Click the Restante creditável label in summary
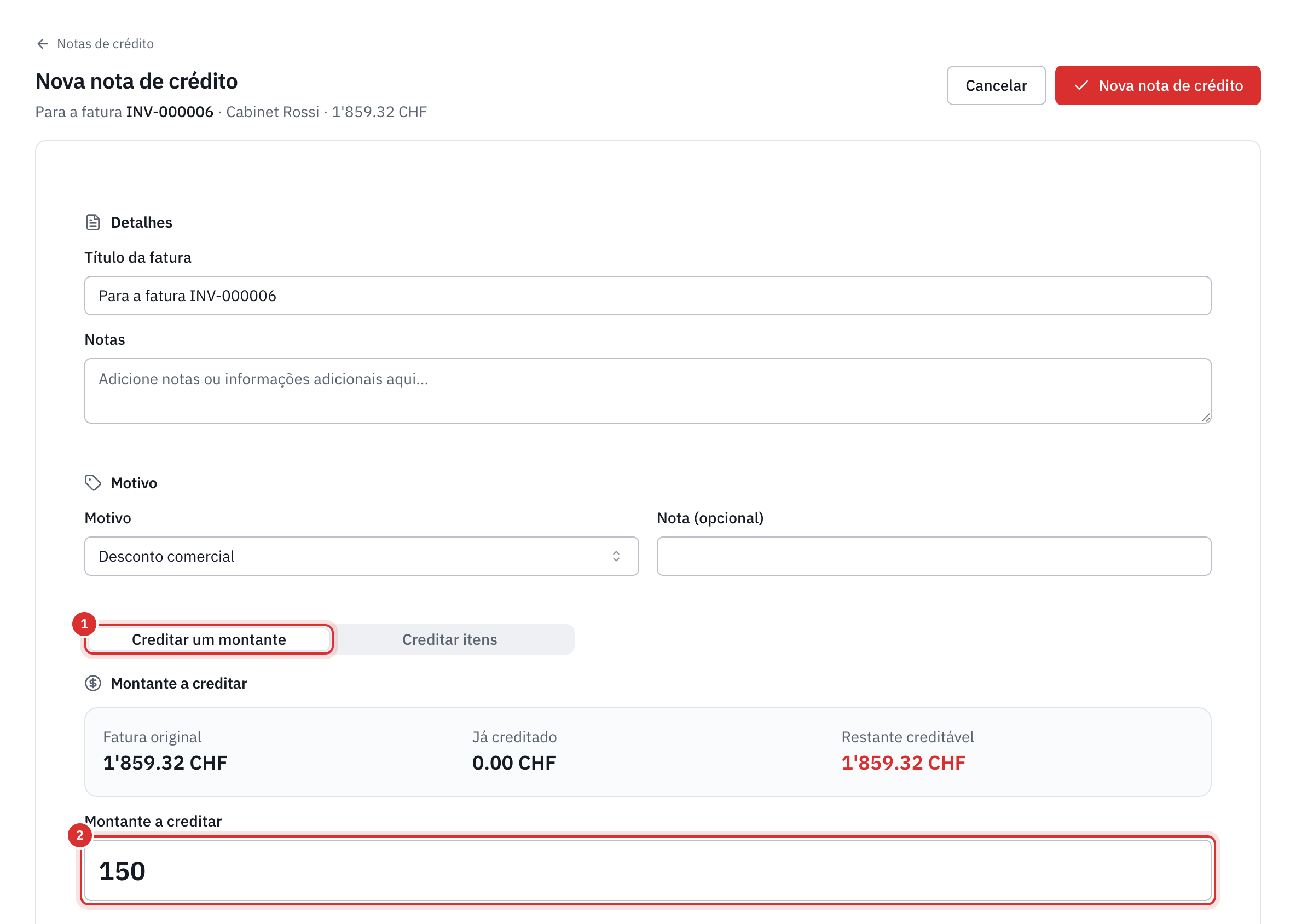This screenshot has width=1296, height=924. 907,737
